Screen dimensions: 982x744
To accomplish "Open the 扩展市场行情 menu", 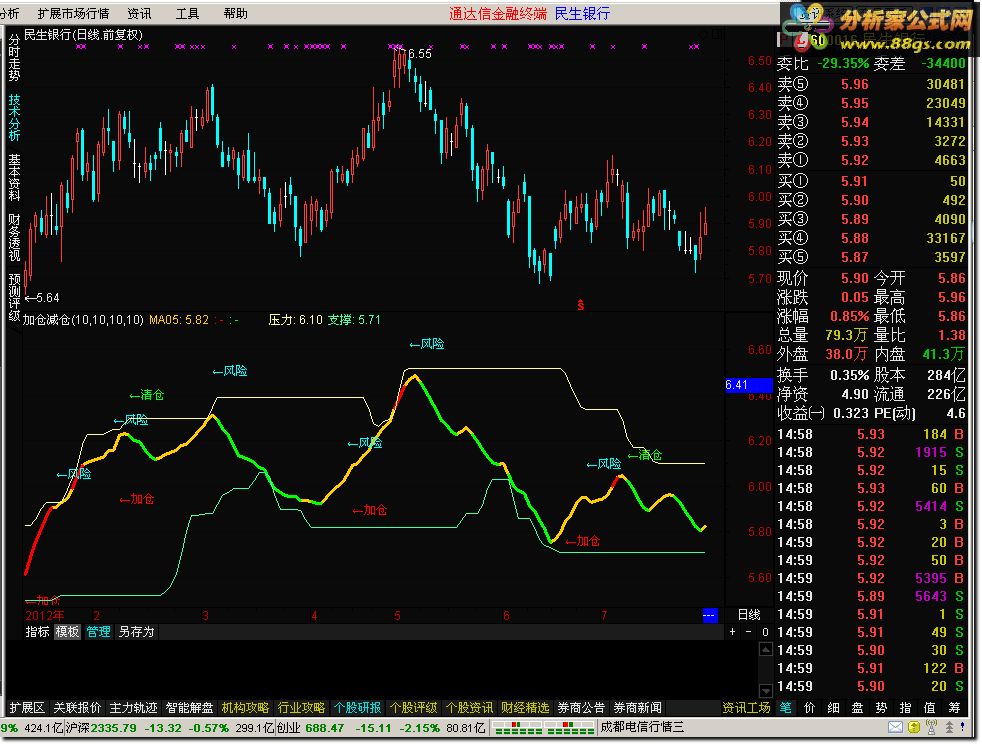I will click(73, 13).
